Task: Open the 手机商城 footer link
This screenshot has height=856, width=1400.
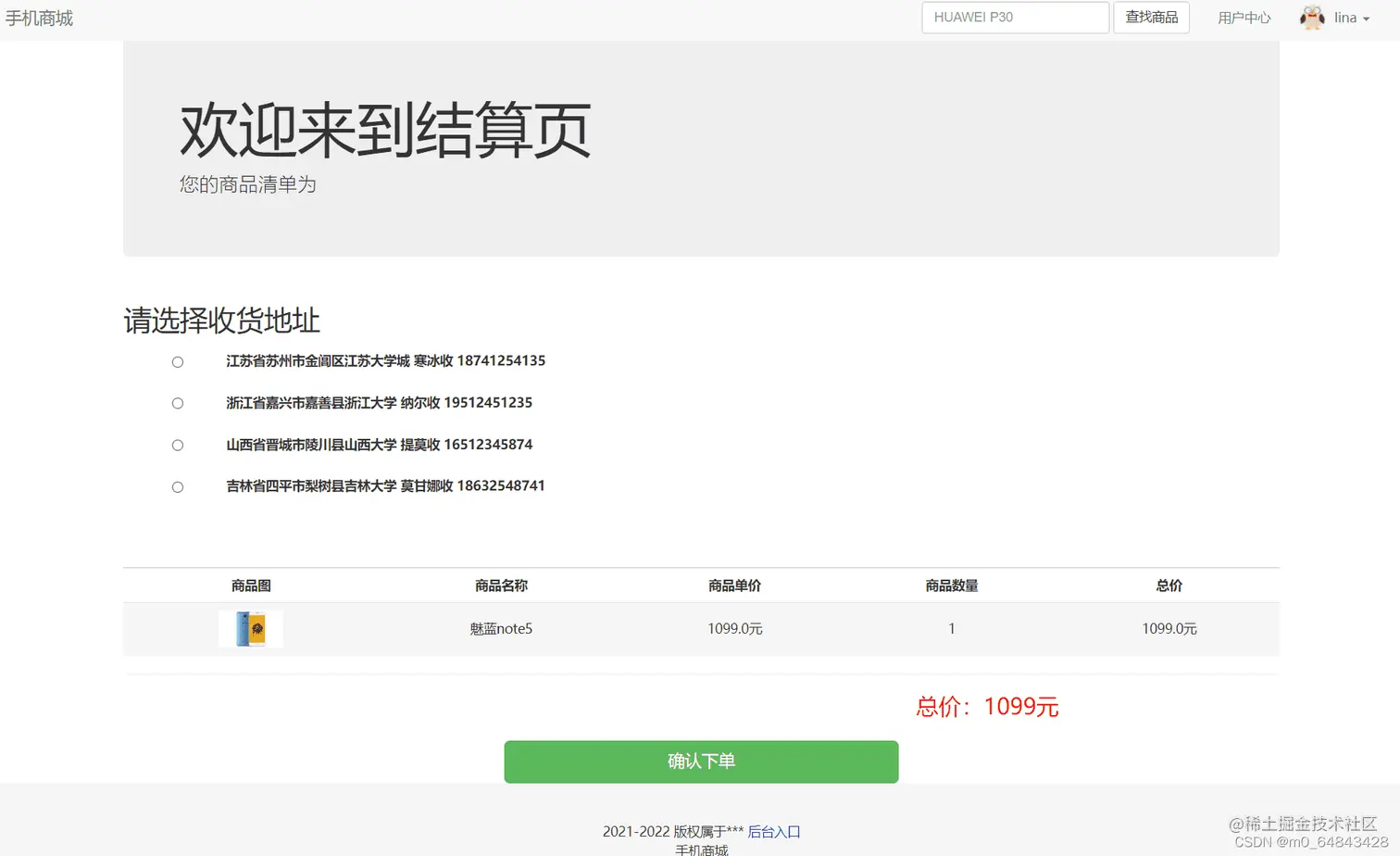Action: (701, 849)
